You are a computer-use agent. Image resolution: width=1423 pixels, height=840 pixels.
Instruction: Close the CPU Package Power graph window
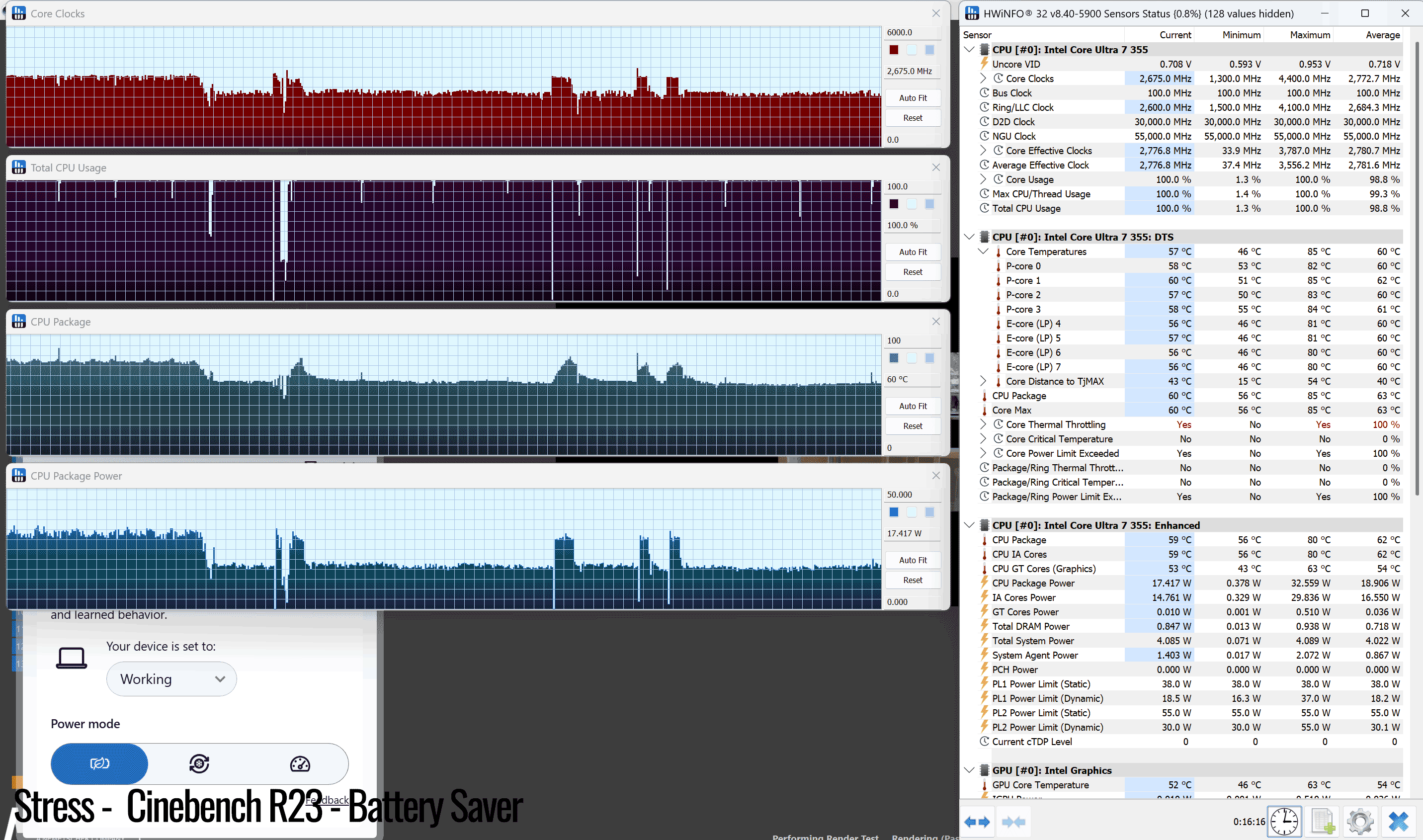(935, 476)
